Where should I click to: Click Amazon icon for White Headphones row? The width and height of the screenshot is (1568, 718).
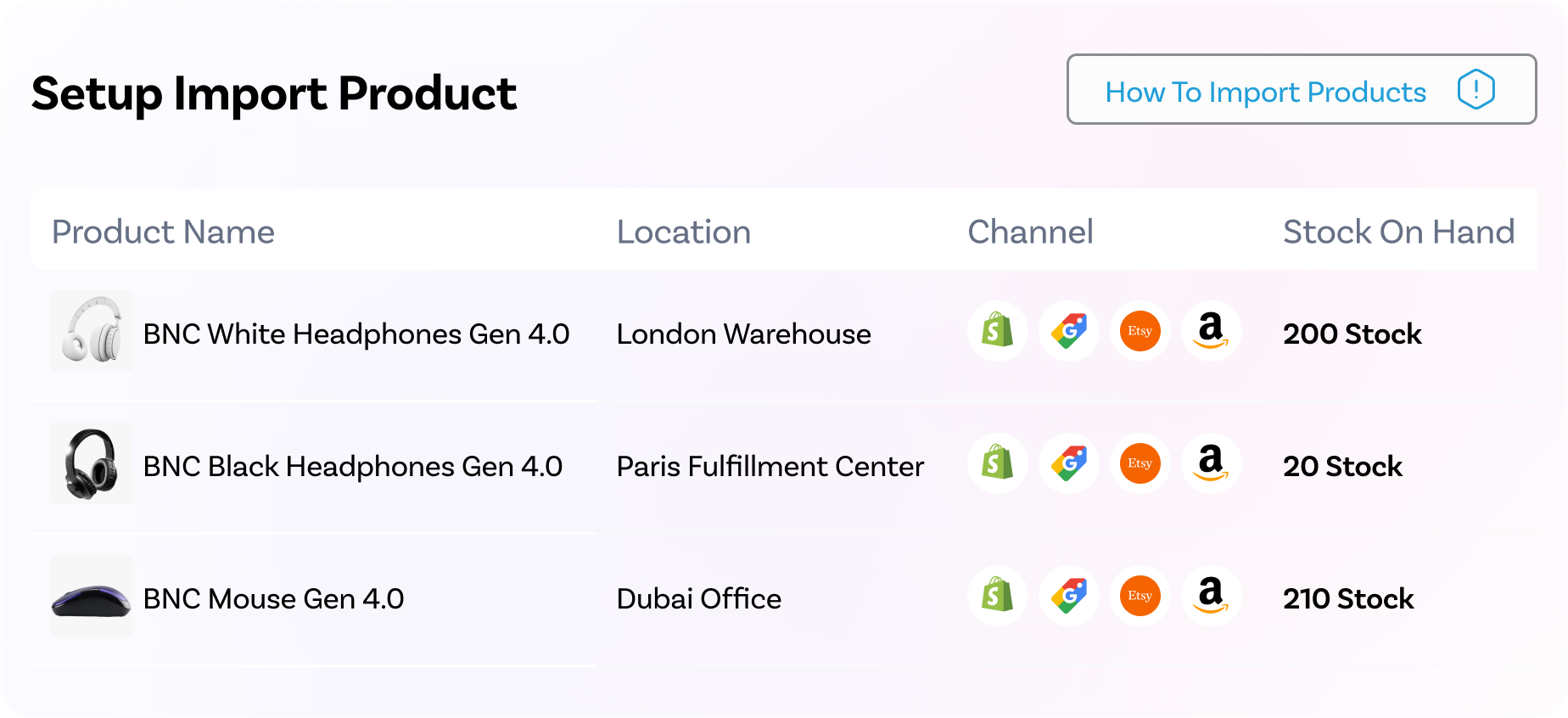[1212, 331]
